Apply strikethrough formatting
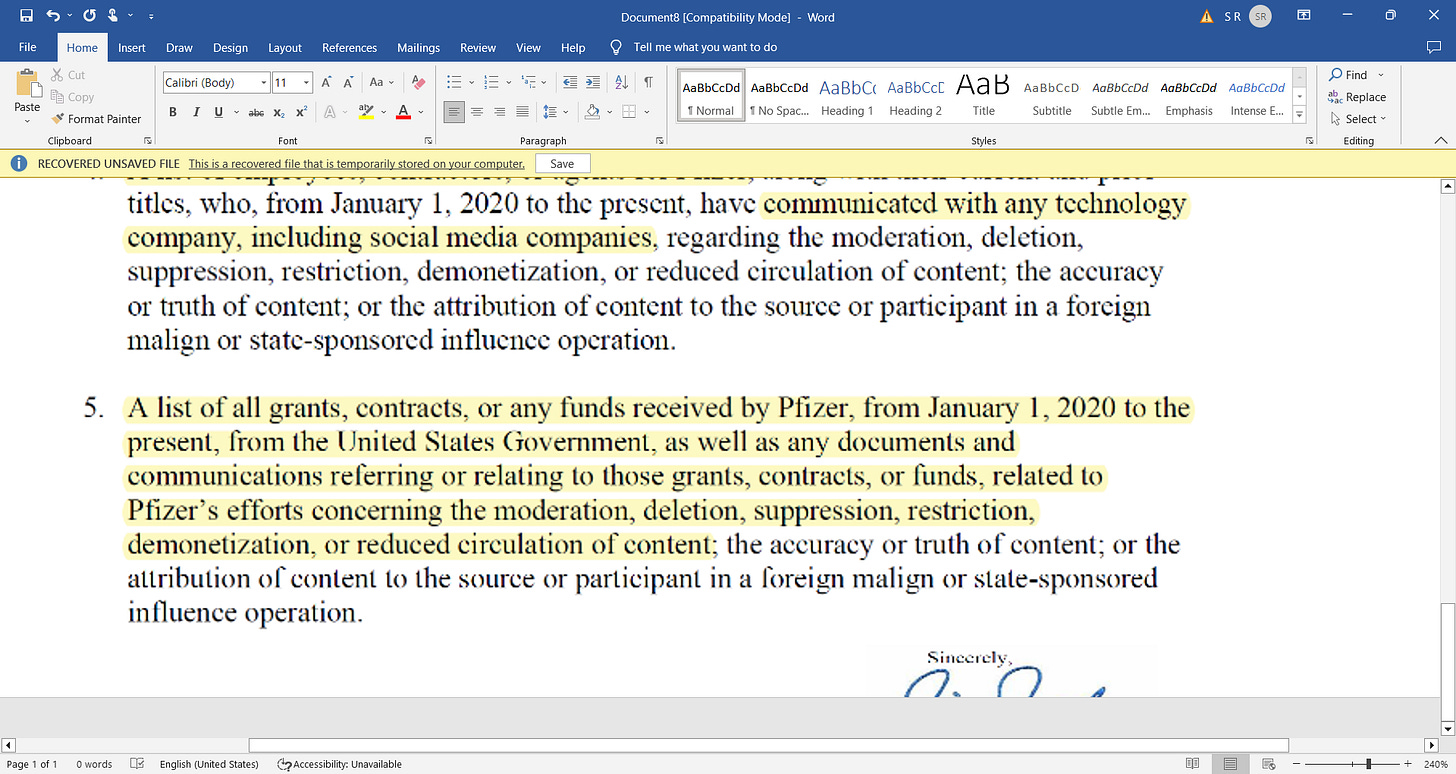This screenshot has width=1456, height=774. pyautogui.click(x=256, y=112)
